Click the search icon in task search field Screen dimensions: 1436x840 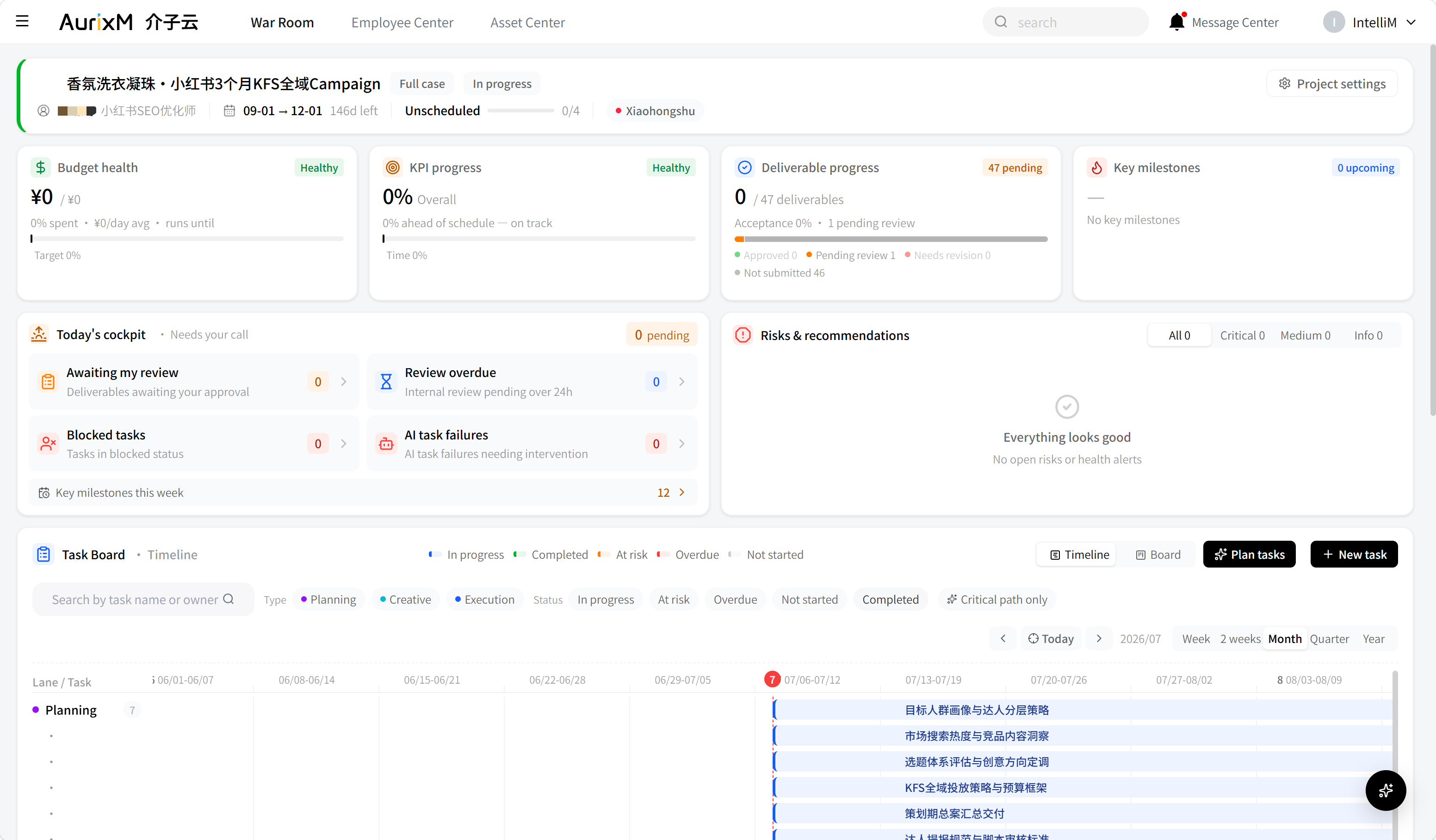pyautogui.click(x=229, y=599)
